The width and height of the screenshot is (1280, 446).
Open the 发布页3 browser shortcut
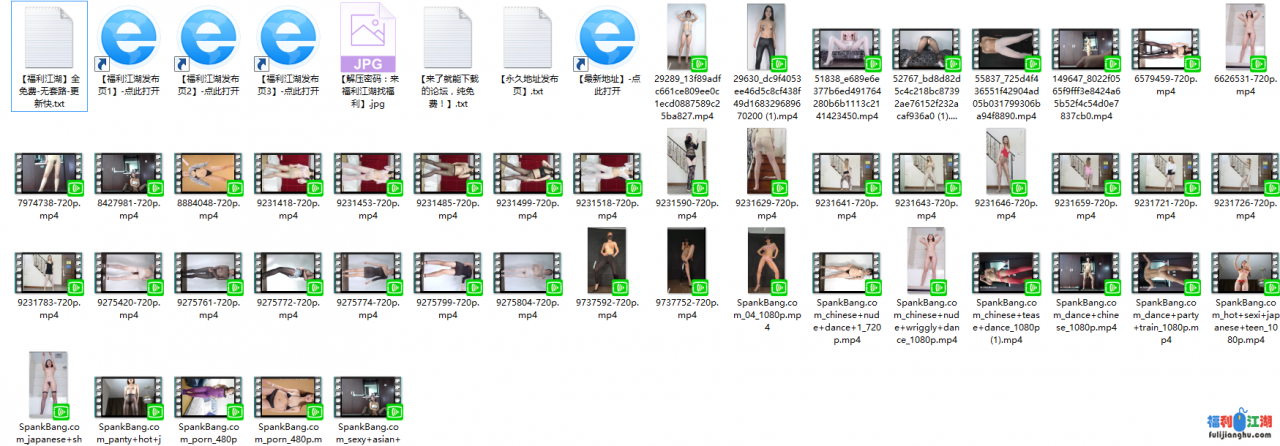coord(289,38)
